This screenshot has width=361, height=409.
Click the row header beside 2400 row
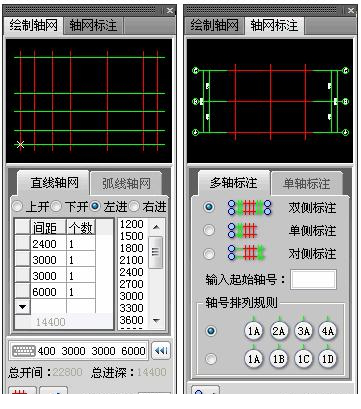pos(22,244)
